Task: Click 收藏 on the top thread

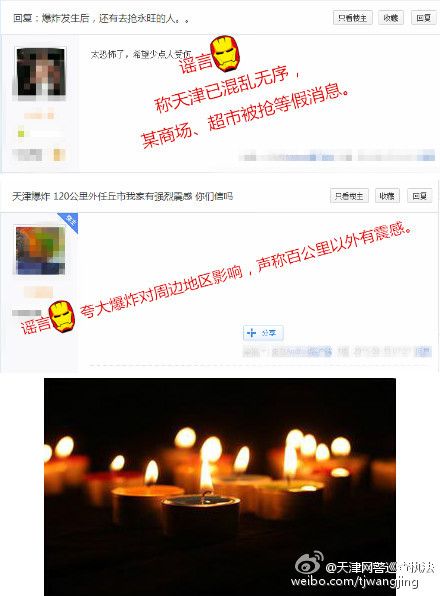Action: tap(391, 18)
